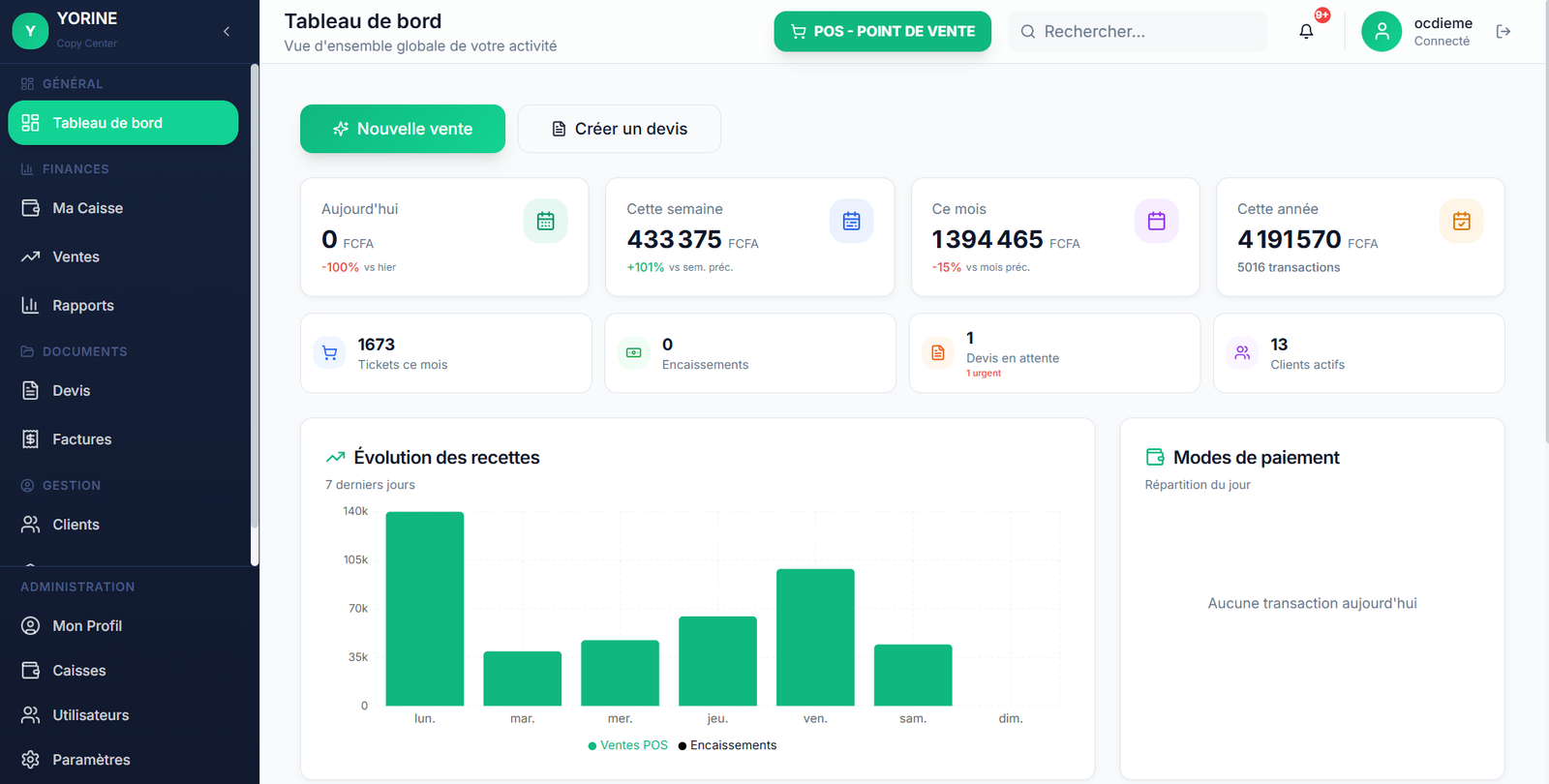Viewport: 1549px width, 784px height.
Task: Click the orange calendar icon in Cette année card
Action: tap(1461, 222)
